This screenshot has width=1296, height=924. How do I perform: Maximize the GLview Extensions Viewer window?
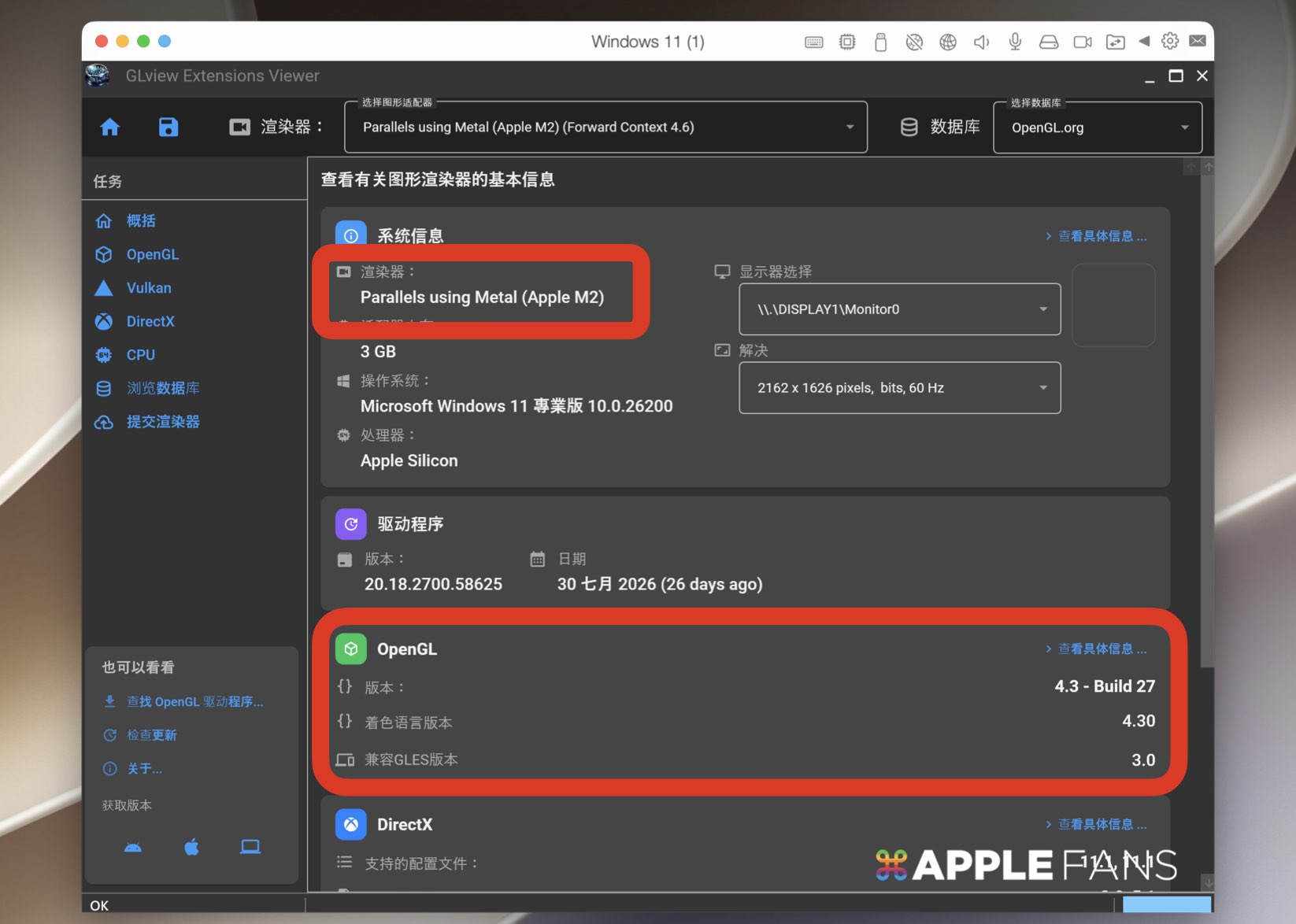click(x=1176, y=76)
